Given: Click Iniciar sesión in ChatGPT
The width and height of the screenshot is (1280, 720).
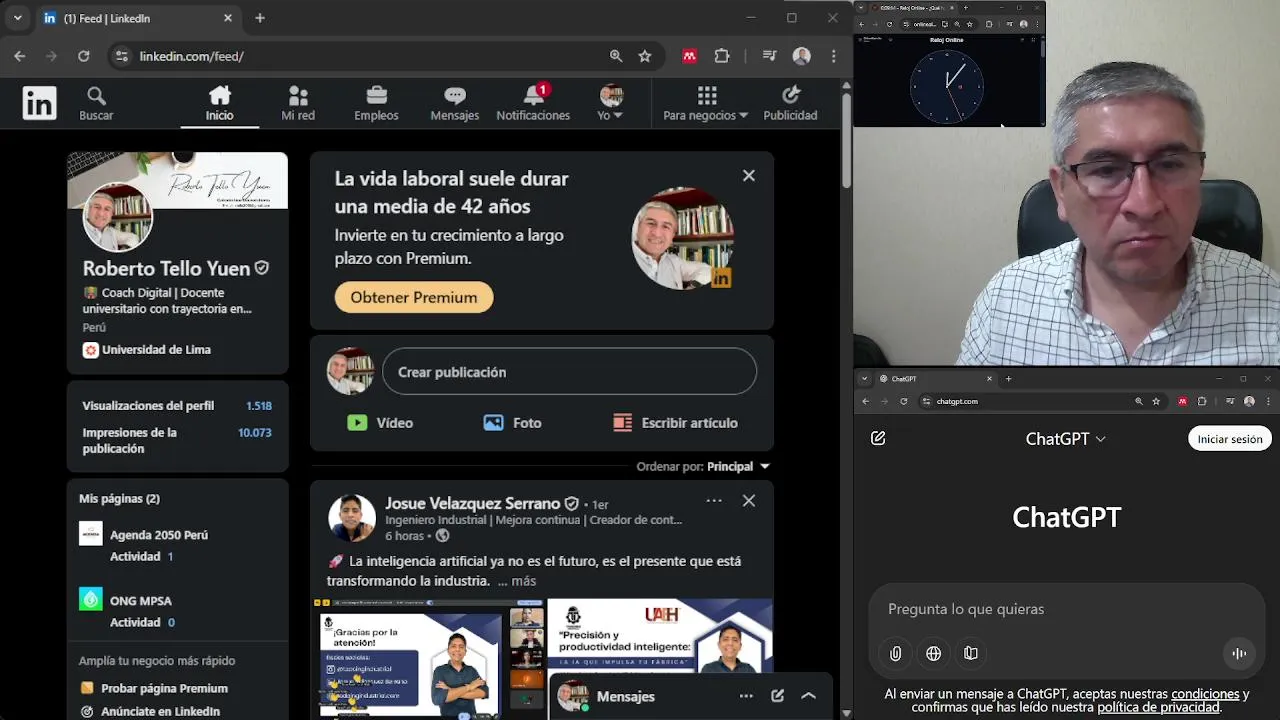Looking at the screenshot, I should (x=1230, y=439).
